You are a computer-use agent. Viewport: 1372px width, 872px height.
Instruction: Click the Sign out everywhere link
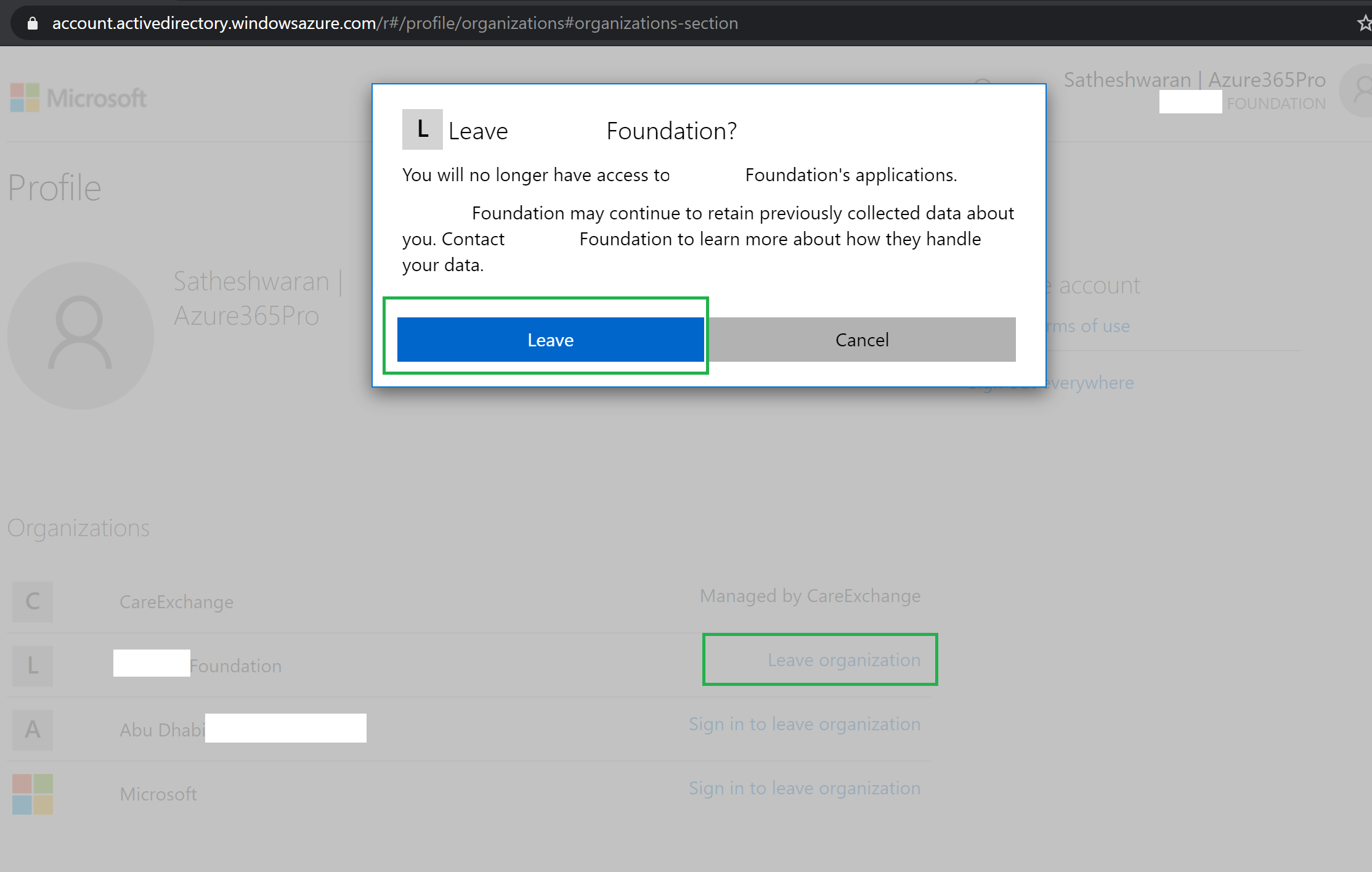1089,383
